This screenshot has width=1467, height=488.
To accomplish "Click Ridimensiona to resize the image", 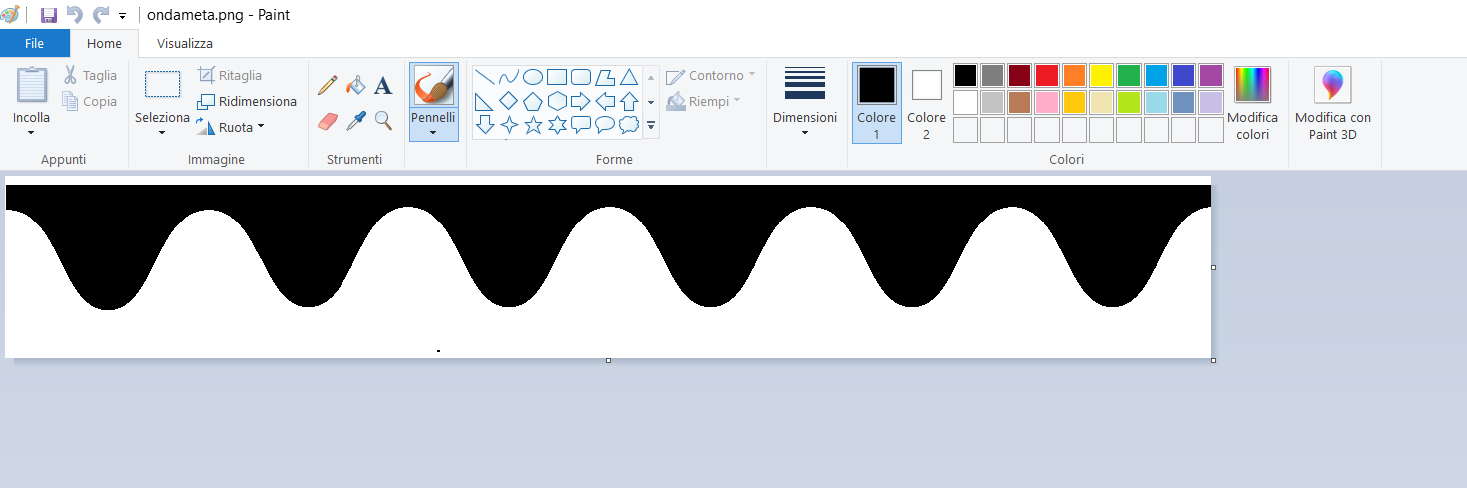I will point(247,101).
